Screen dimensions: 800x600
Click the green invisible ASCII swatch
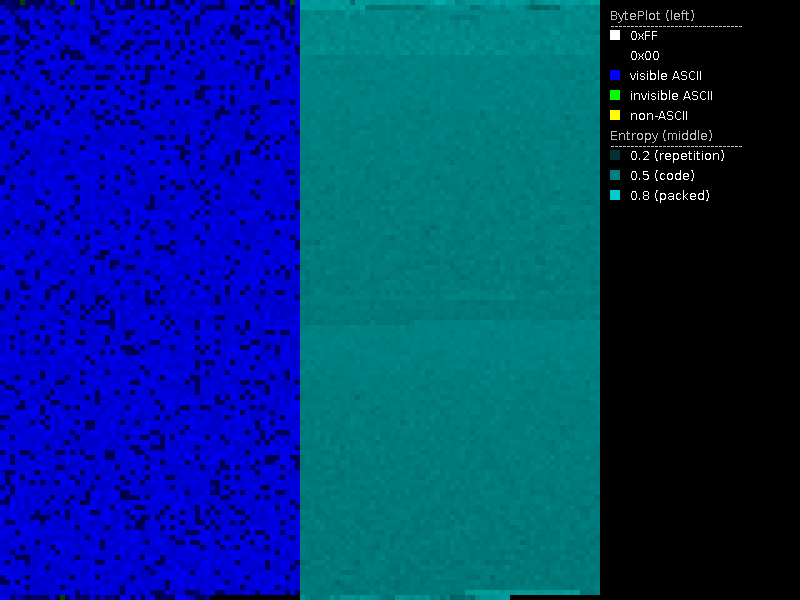(615, 95)
